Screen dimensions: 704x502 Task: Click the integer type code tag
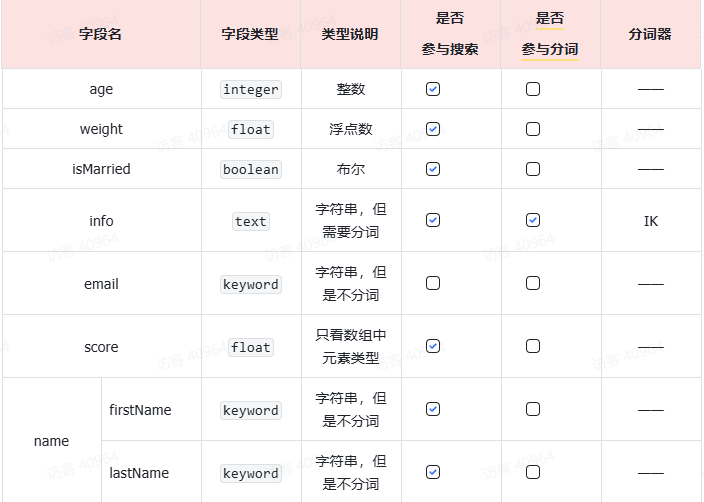click(x=251, y=89)
